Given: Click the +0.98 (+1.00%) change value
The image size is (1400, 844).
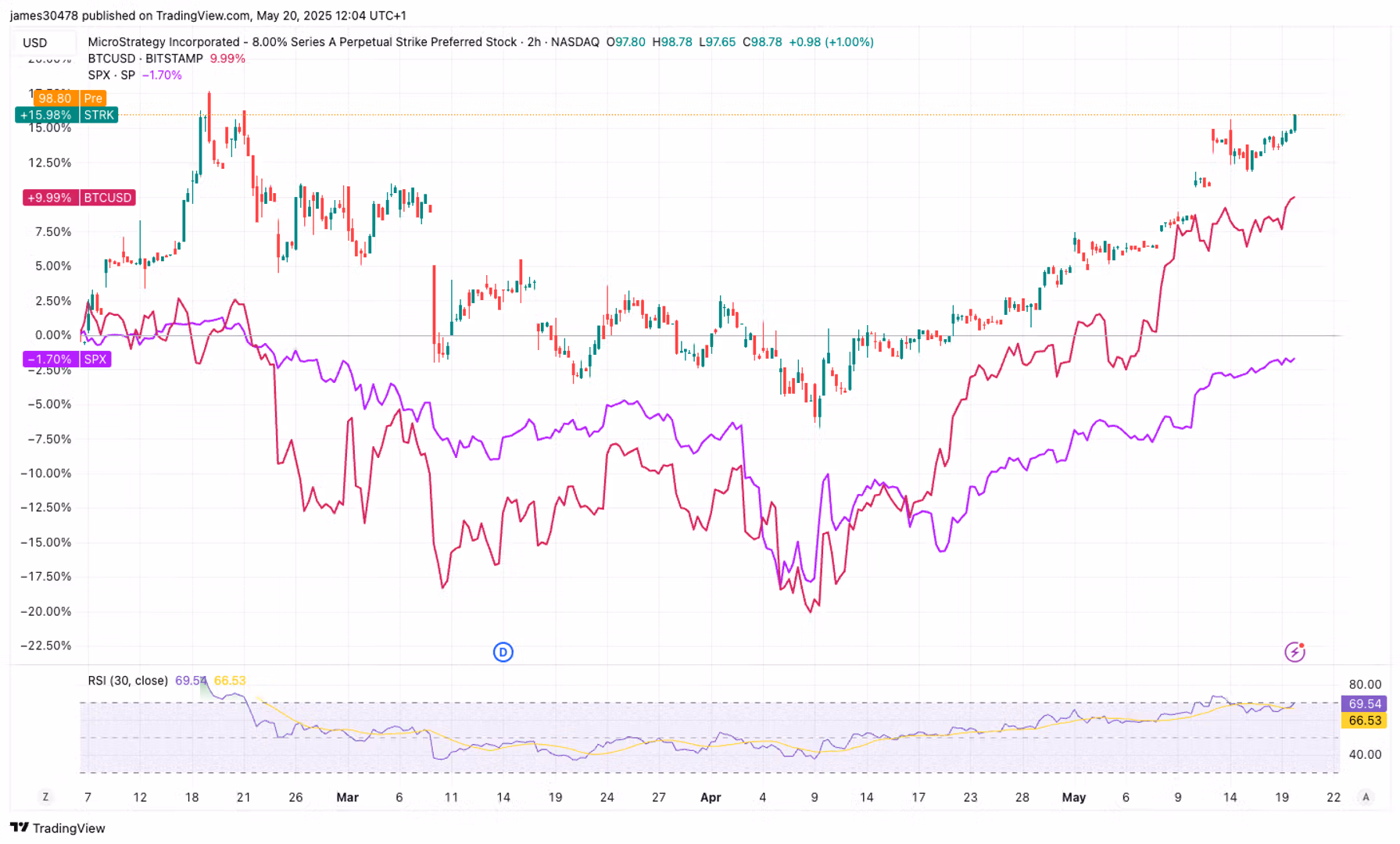Looking at the screenshot, I should (x=831, y=42).
